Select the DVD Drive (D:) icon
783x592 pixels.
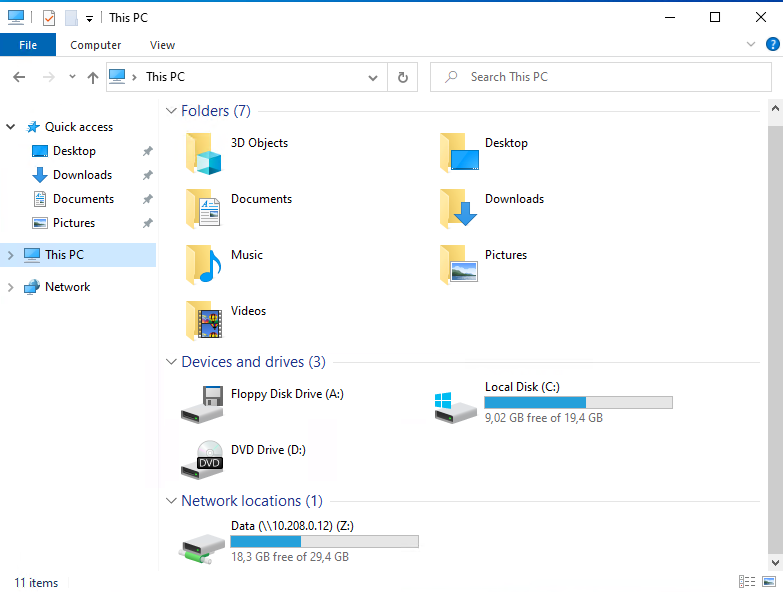(202, 460)
